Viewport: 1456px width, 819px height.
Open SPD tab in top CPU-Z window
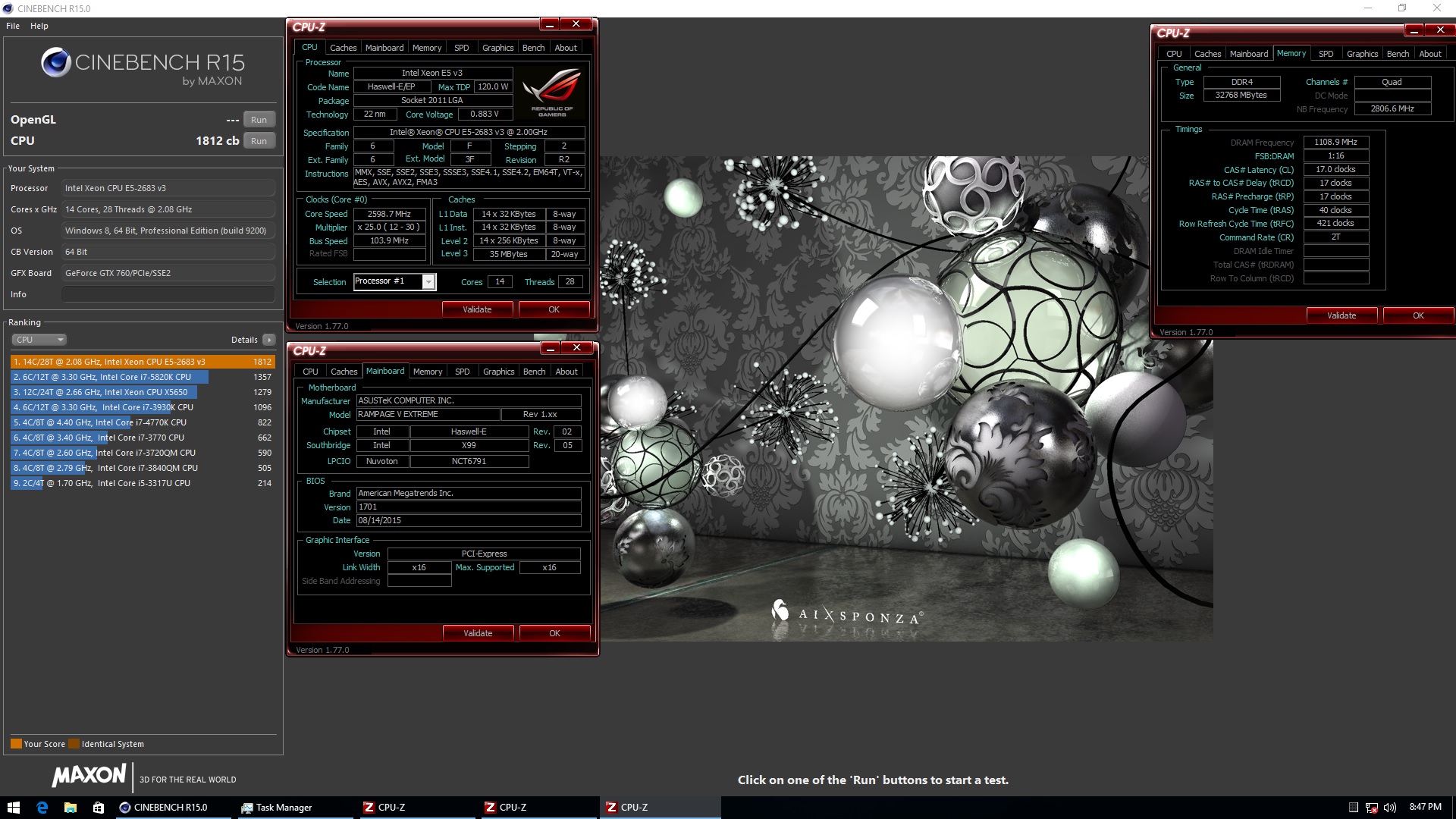pyautogui.click(x=462, y=48)
